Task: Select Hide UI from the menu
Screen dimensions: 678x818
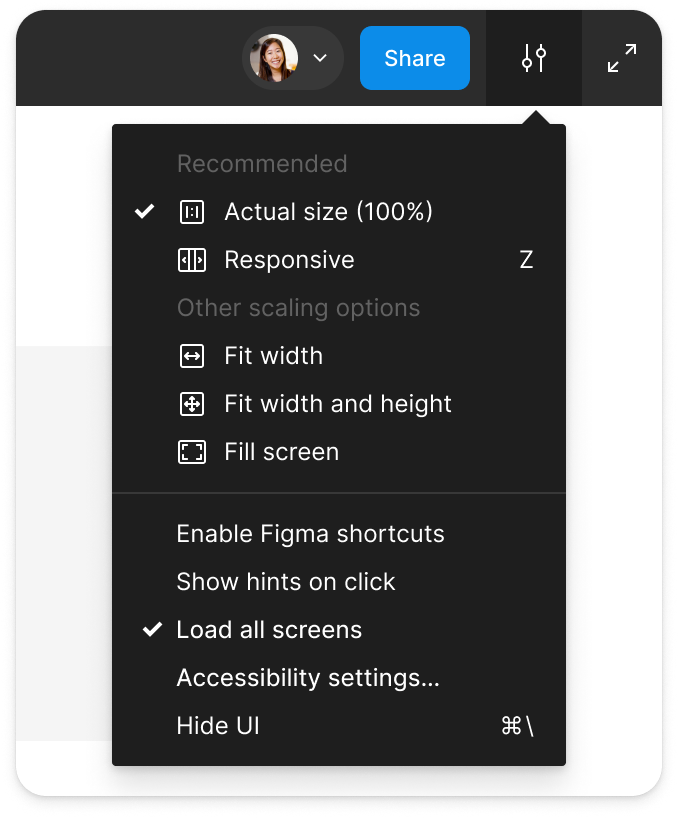Action: [x=217, y=725]
